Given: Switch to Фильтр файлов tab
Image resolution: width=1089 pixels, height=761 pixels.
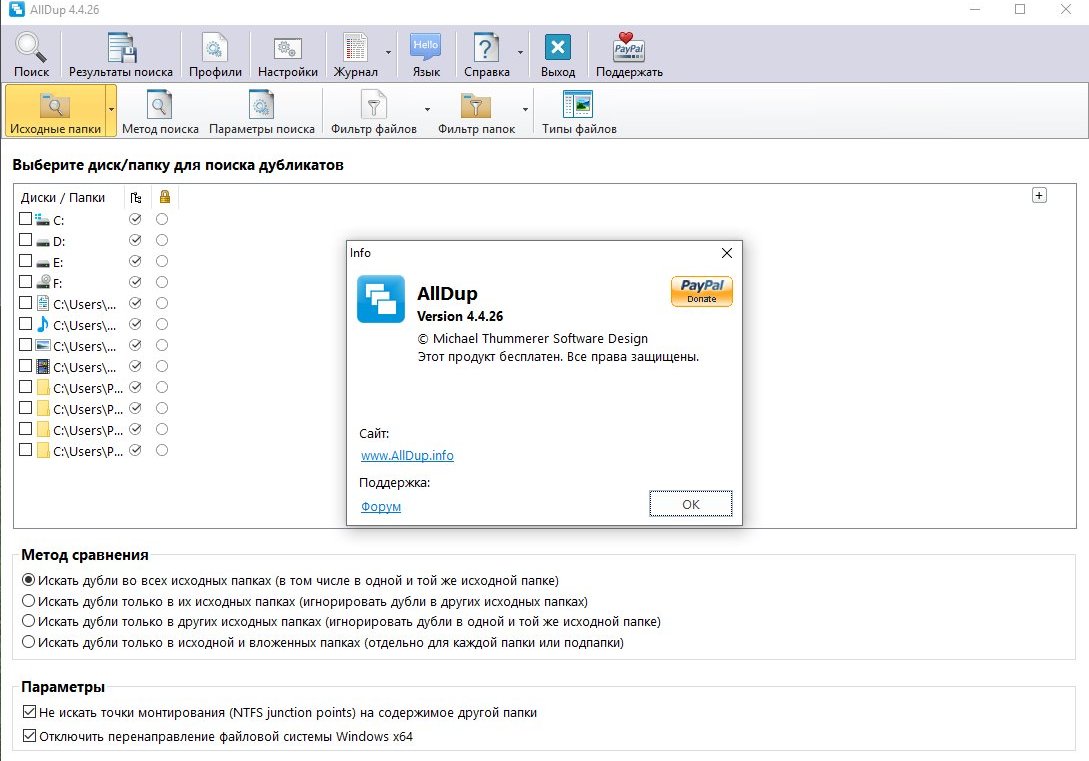Looking at the screenshot, I should [374, 110].
